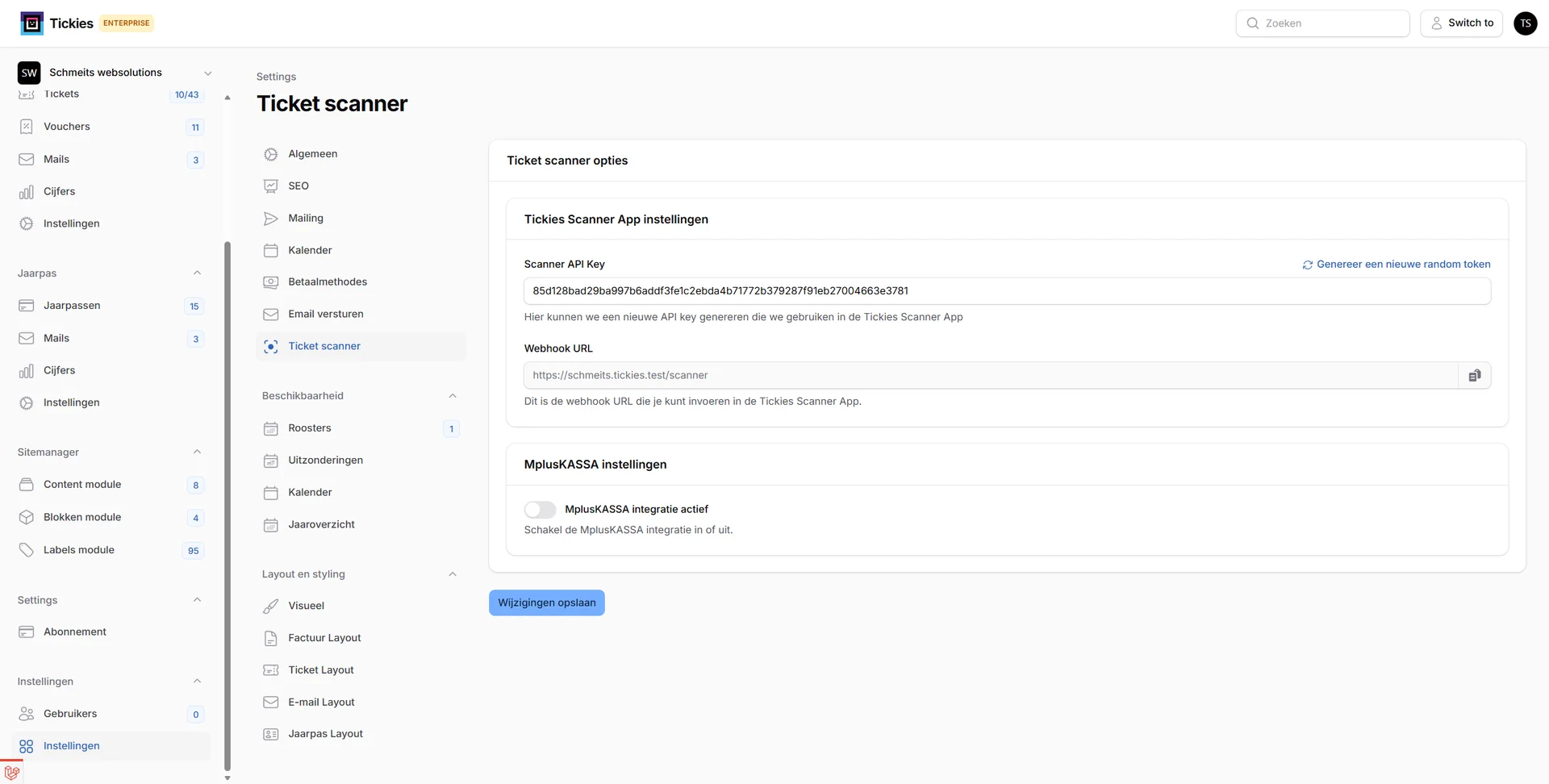Viewport: 1549px width, 784px height.
Task: Collapse the Beschikbaarheid group
Action: 452,395
